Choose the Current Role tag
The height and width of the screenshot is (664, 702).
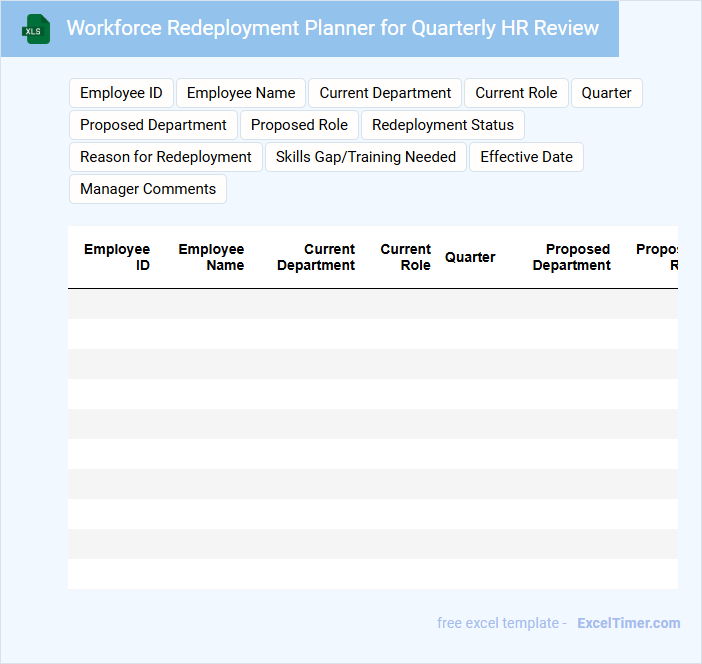(x=516, y=93)
